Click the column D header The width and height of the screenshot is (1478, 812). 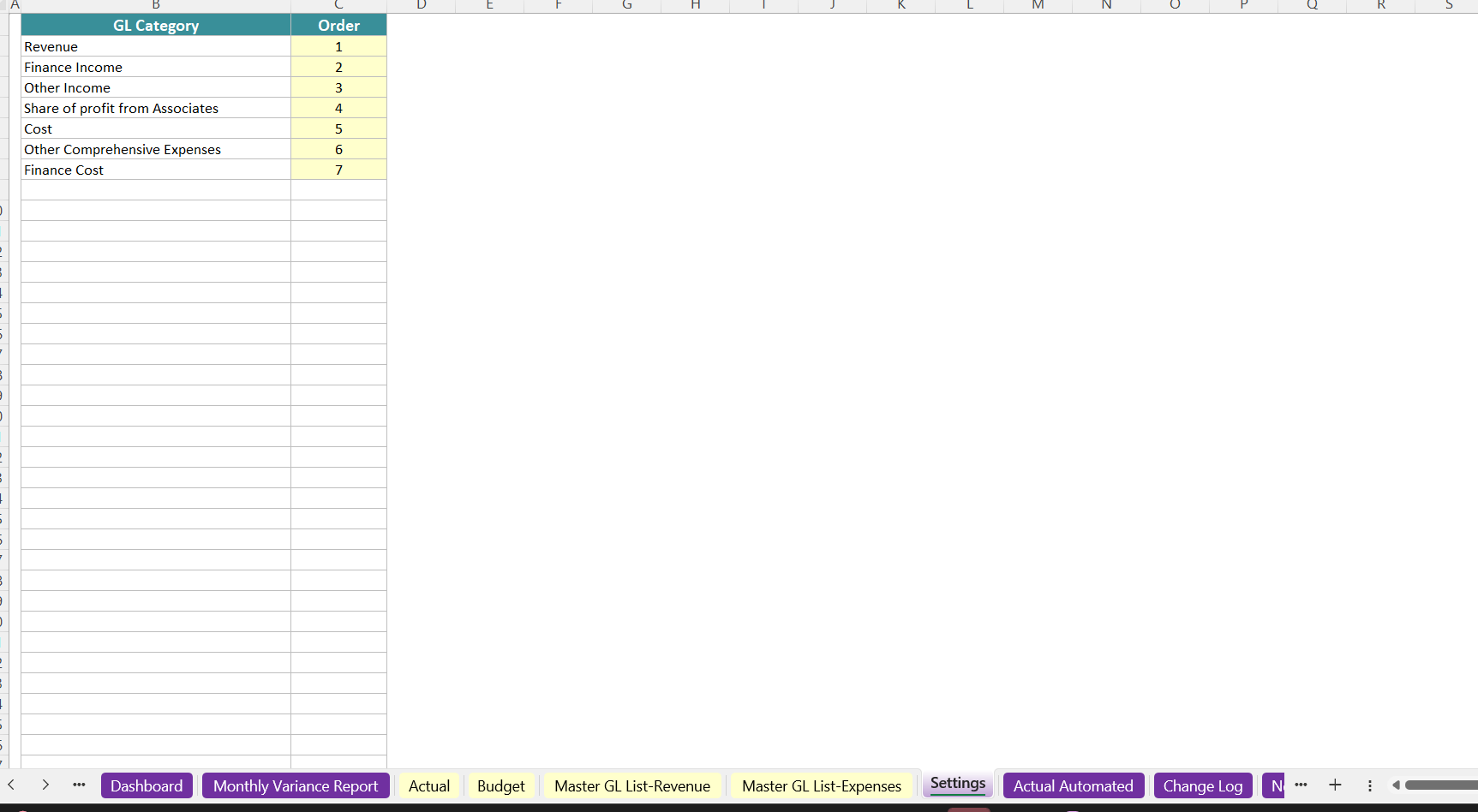[421, 6]
